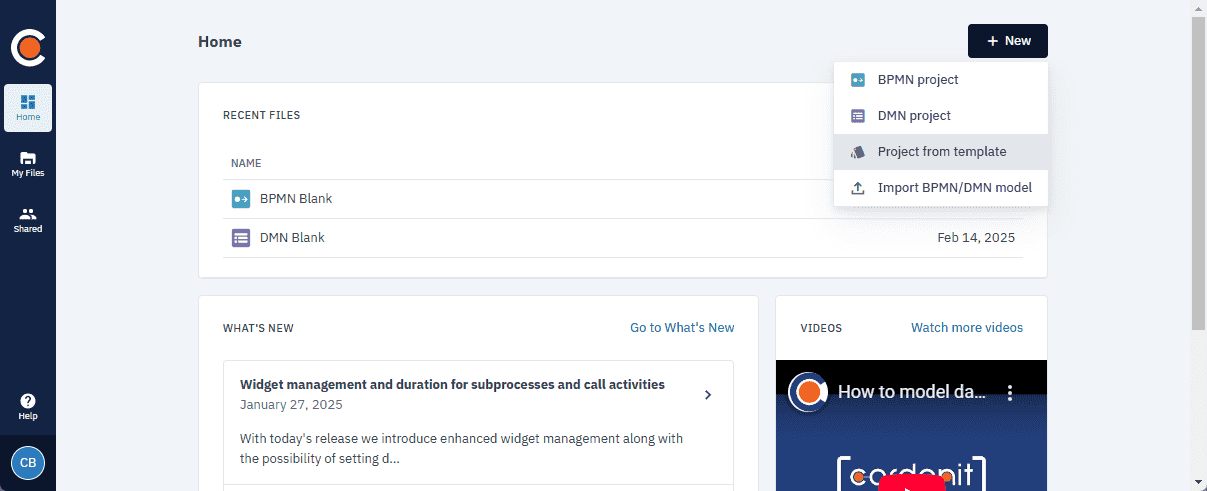Click the import upload icon in menu

[x=858, y=188]
